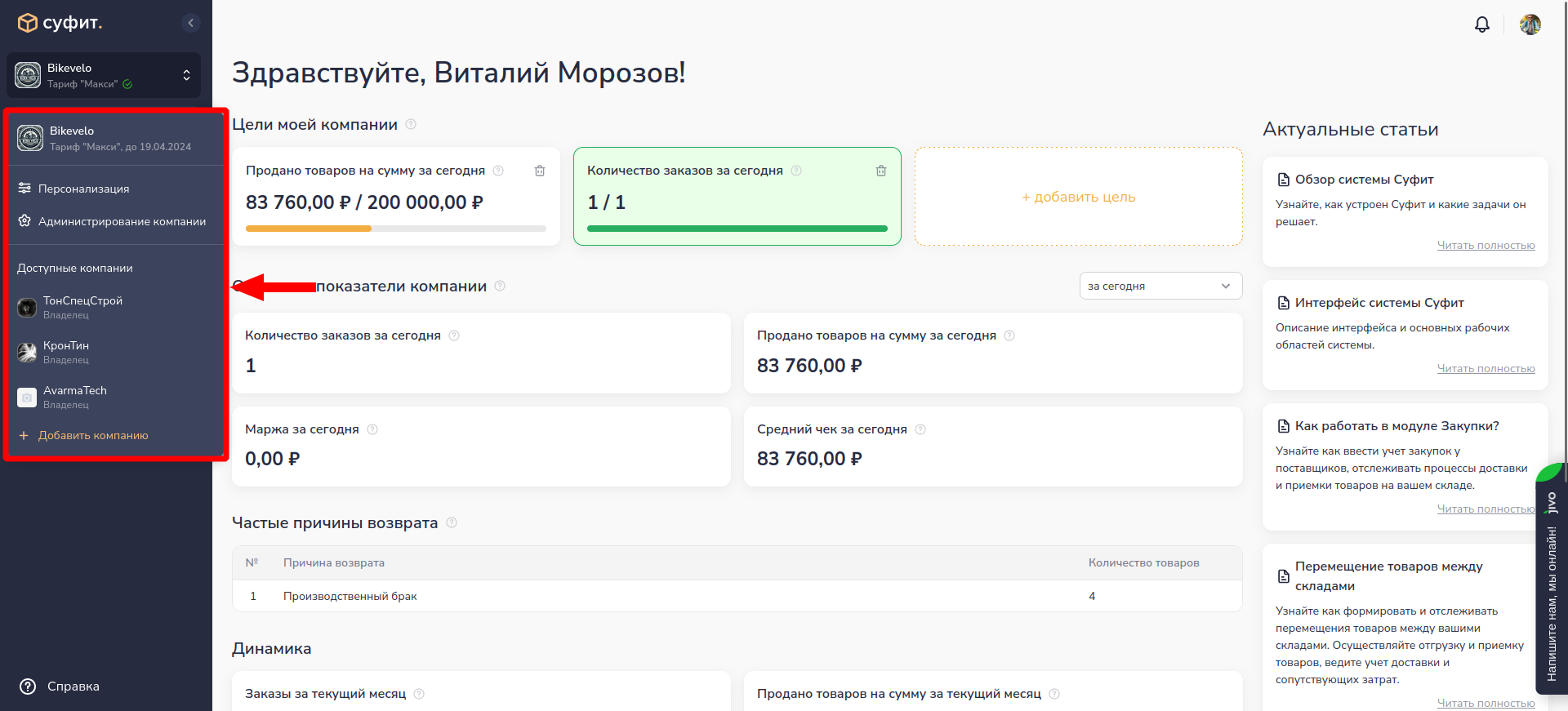Click the Интерфейс системы Суфит document icon
The height and width of the screenshot is (711, 1568).
click(x=1283, y=303)
